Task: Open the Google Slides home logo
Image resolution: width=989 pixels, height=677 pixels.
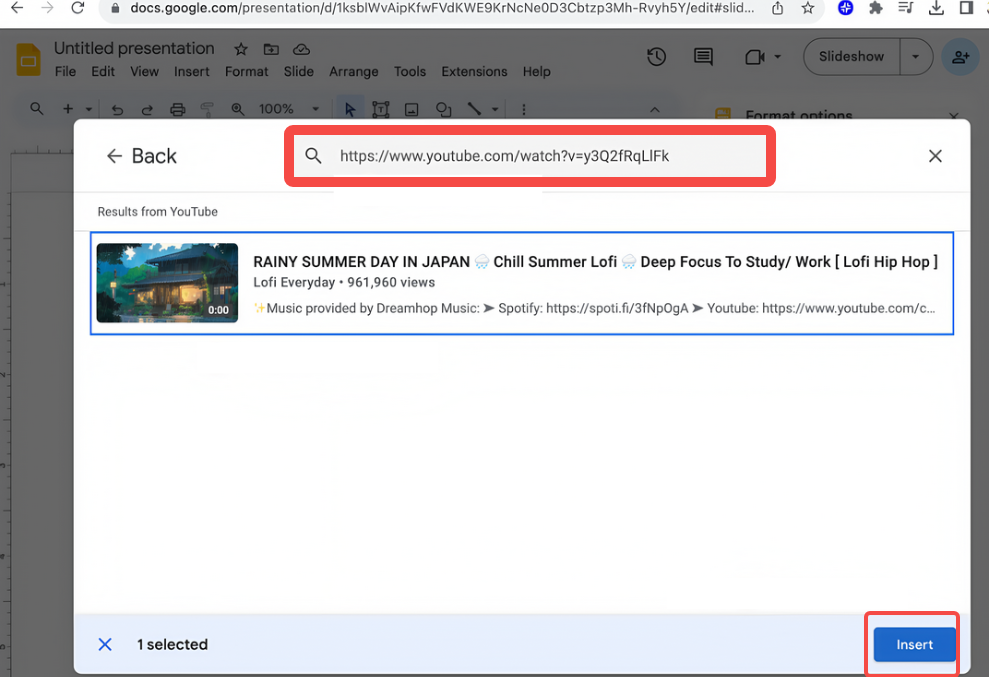Action: coord(28,59)
